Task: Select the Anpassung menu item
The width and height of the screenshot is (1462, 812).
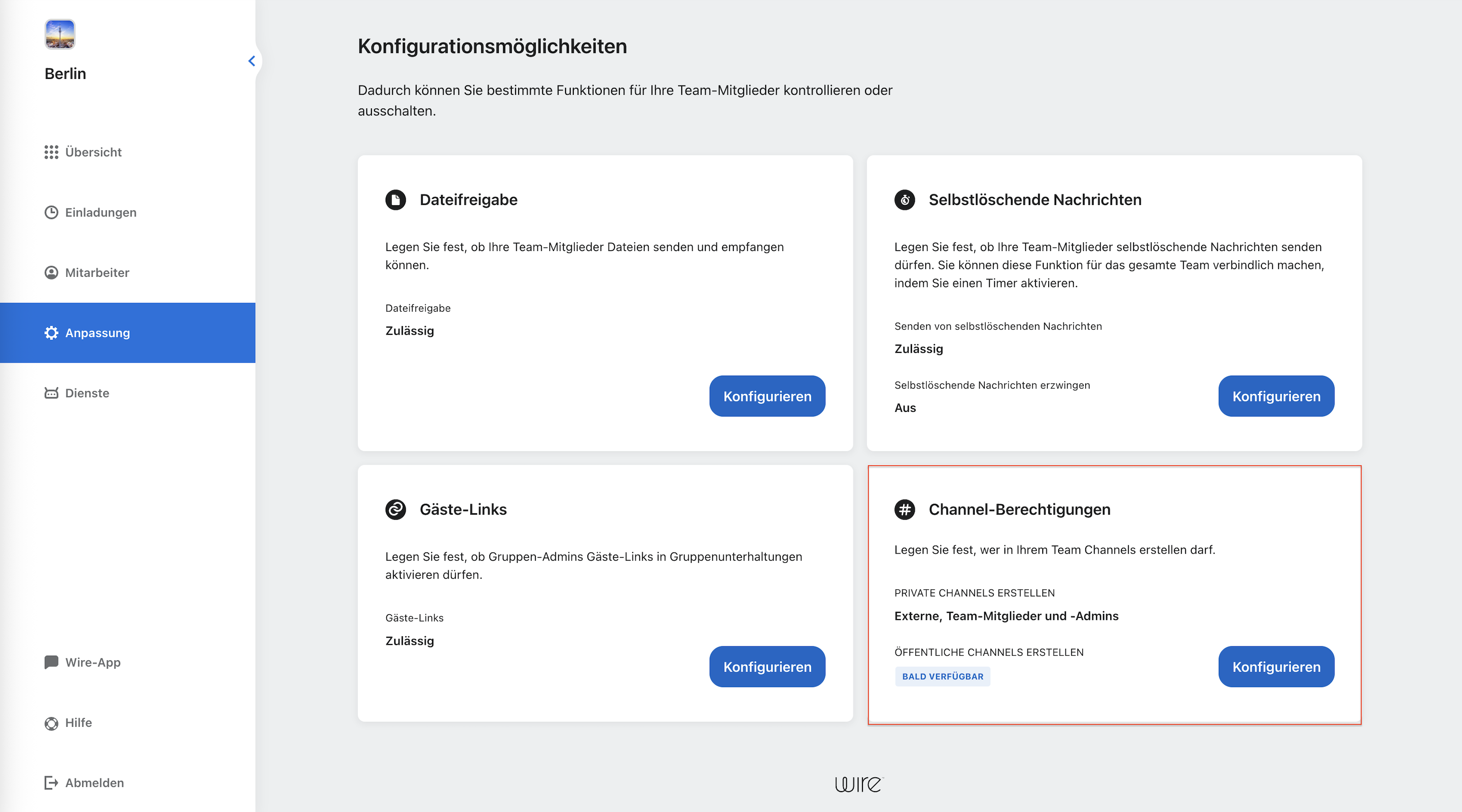Action: tap(128, 332)
